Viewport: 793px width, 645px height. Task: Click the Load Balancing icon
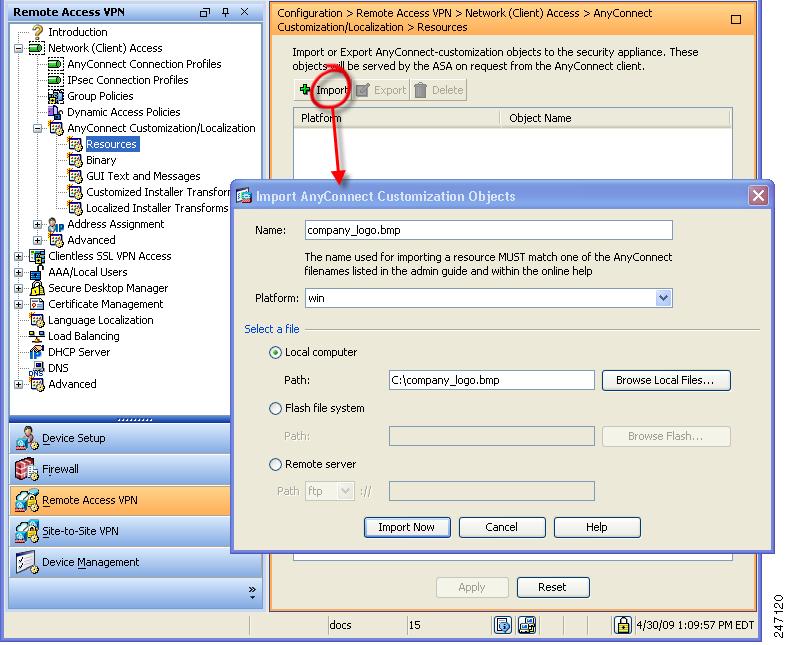36,336
